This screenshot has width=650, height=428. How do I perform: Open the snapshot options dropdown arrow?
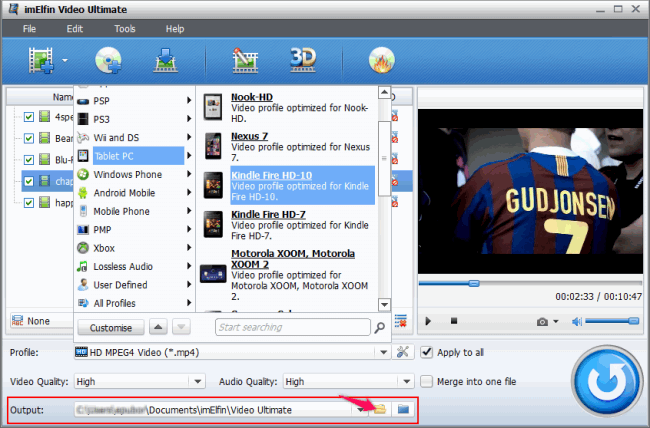click(x=556, y=321)
